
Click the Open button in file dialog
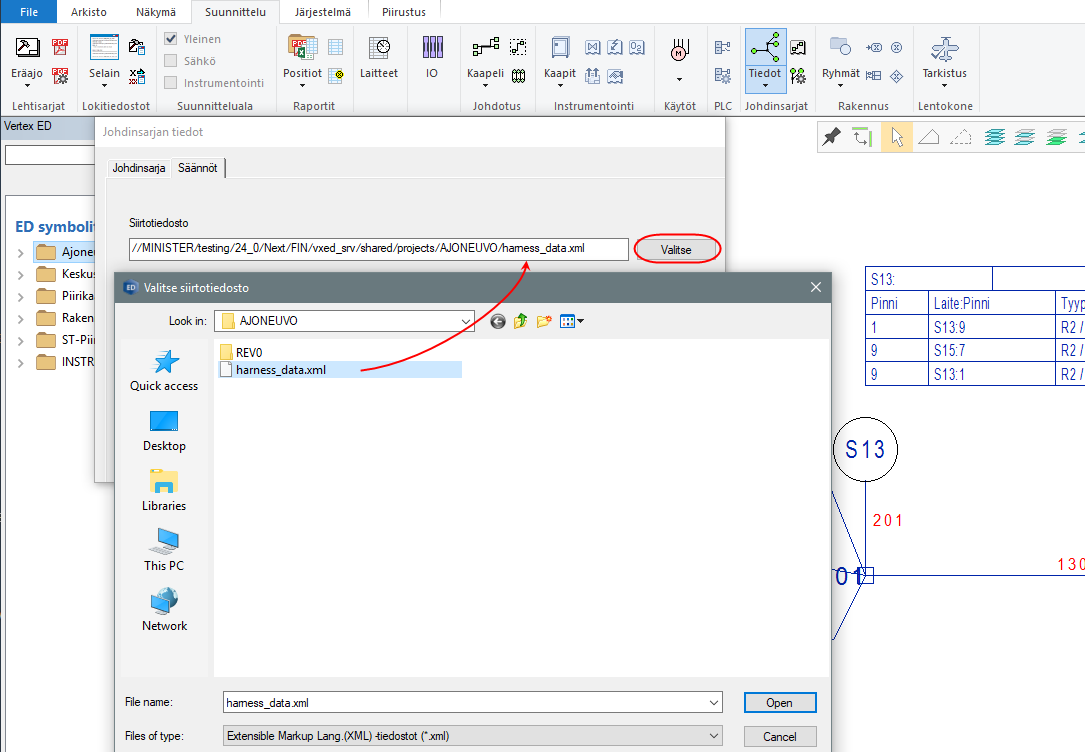(779, 703)
